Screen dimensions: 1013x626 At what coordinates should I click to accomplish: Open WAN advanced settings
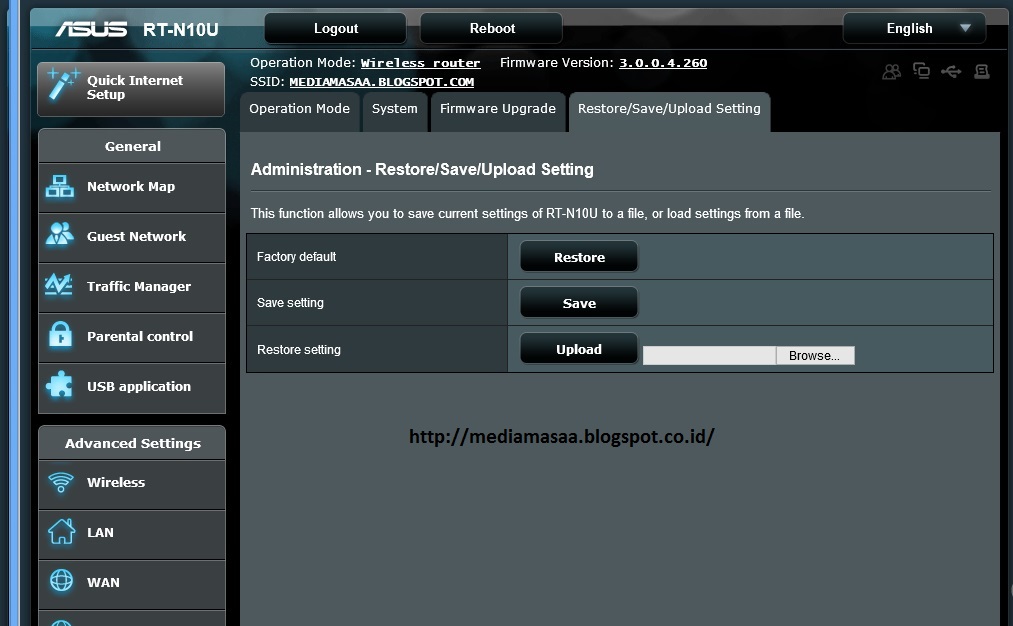coord(132,583)
